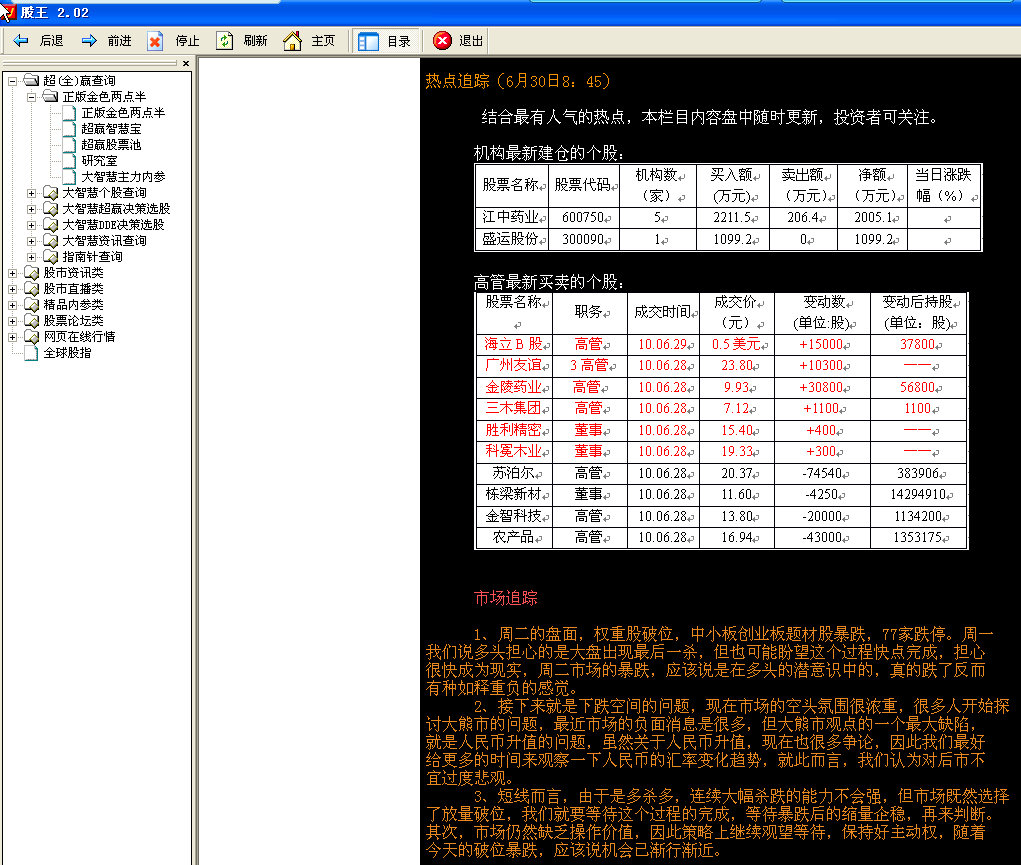Close the tree sidebar panel
This screenshot has width=1021, height=865.
point(186,63)
